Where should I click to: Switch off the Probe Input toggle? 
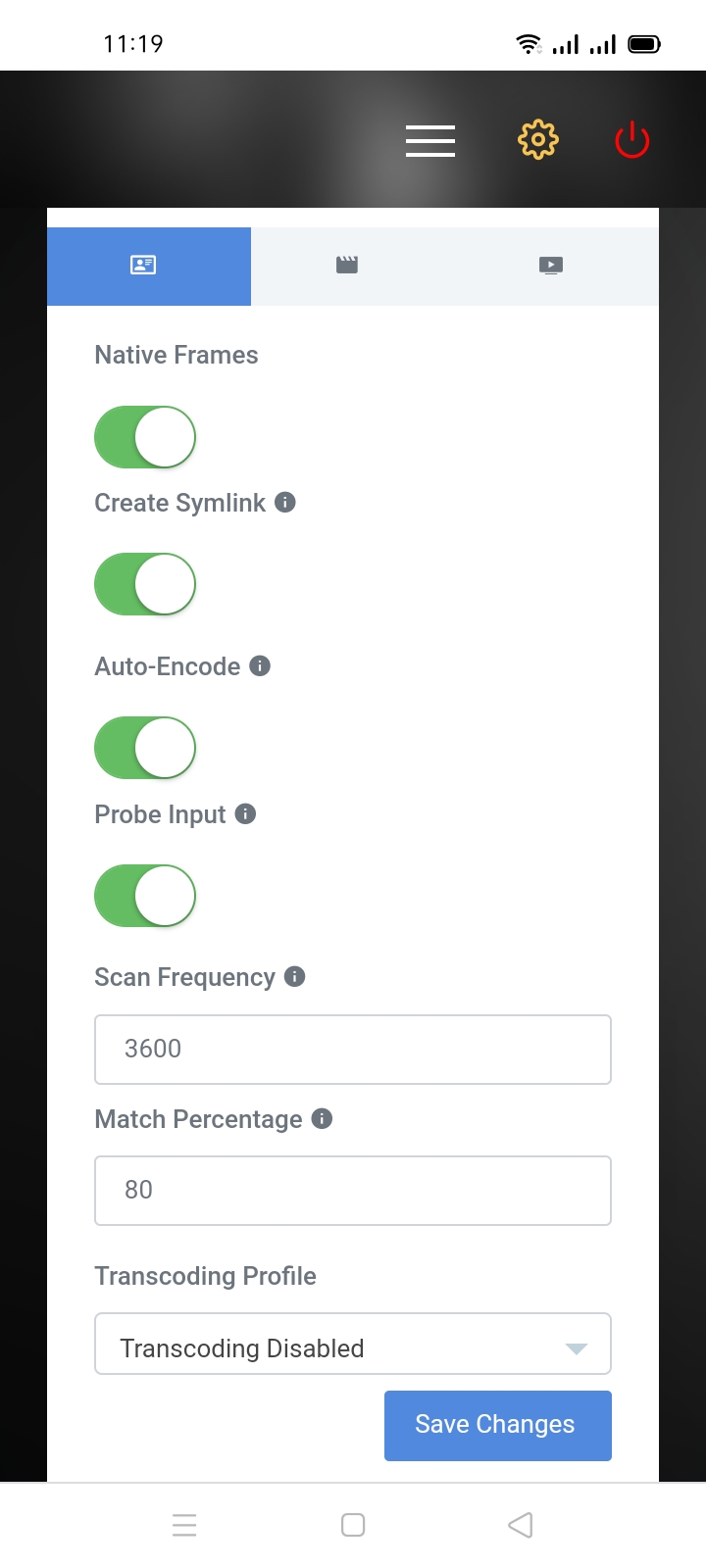(145, 896)
